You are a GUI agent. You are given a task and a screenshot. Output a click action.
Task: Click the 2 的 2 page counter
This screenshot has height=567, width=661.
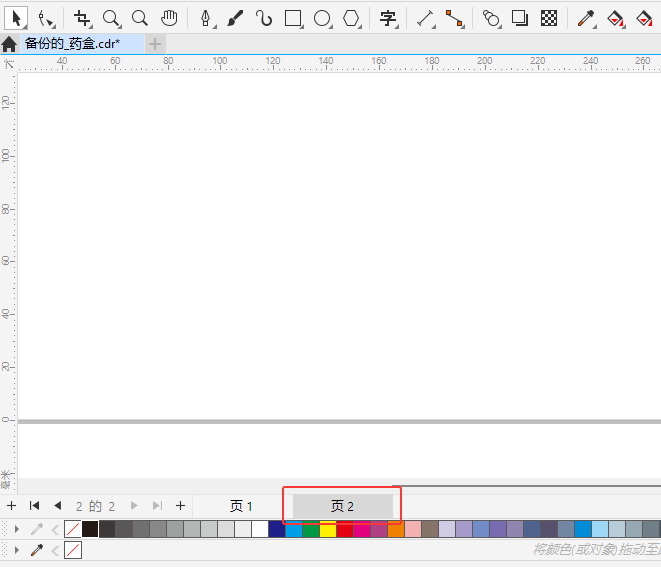(96, 506)
